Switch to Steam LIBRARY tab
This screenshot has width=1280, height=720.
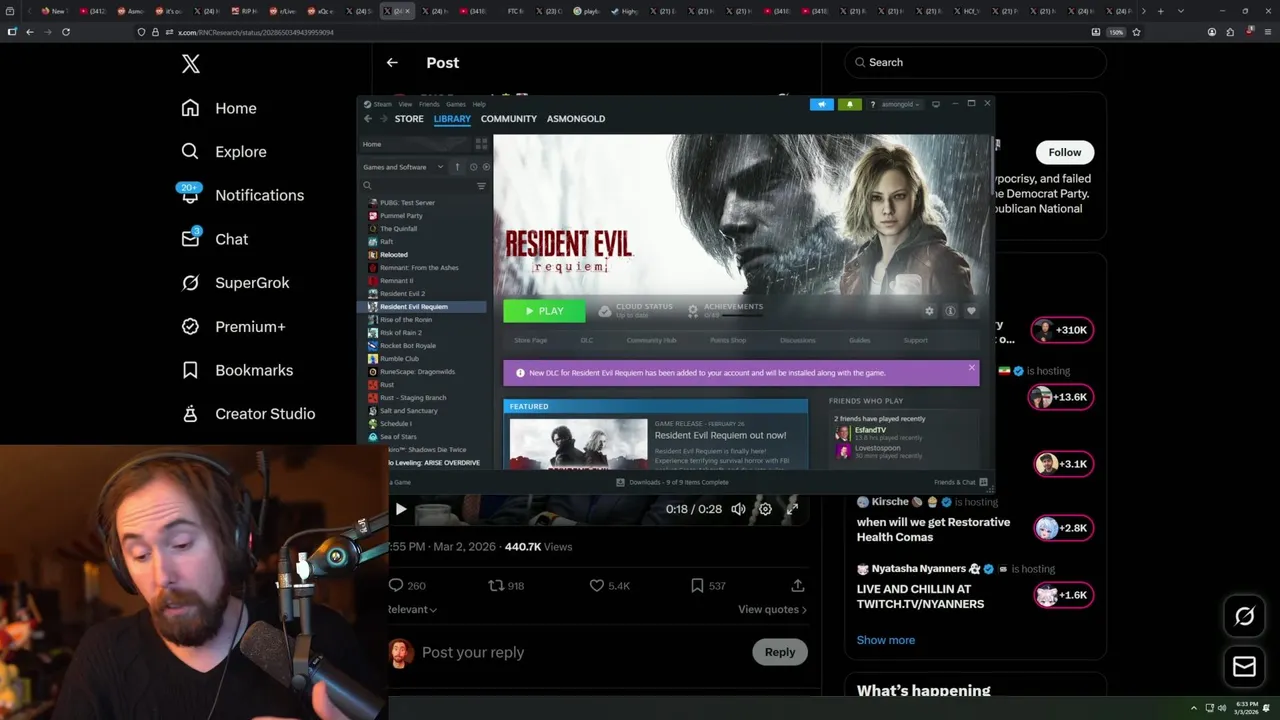click(x=452, y=119)
